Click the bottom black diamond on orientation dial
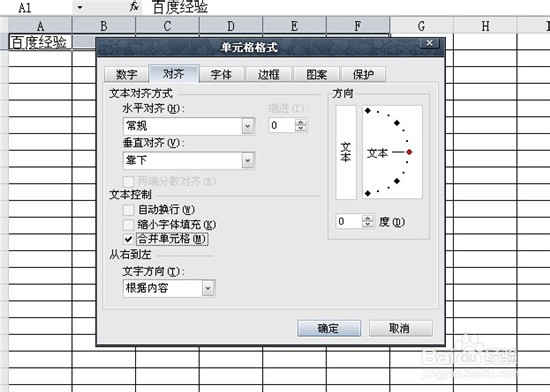550x392 pixels. 368,193
